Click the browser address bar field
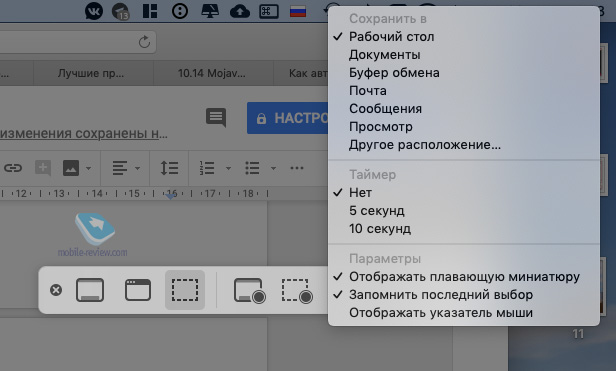The image size is (616, 371). 78,42
